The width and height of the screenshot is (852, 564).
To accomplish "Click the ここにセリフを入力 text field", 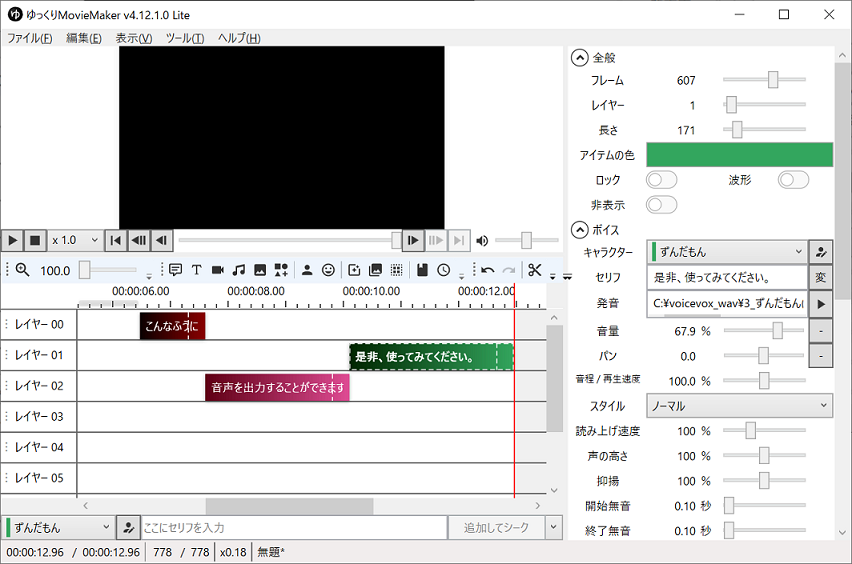I will coord(294,528).
